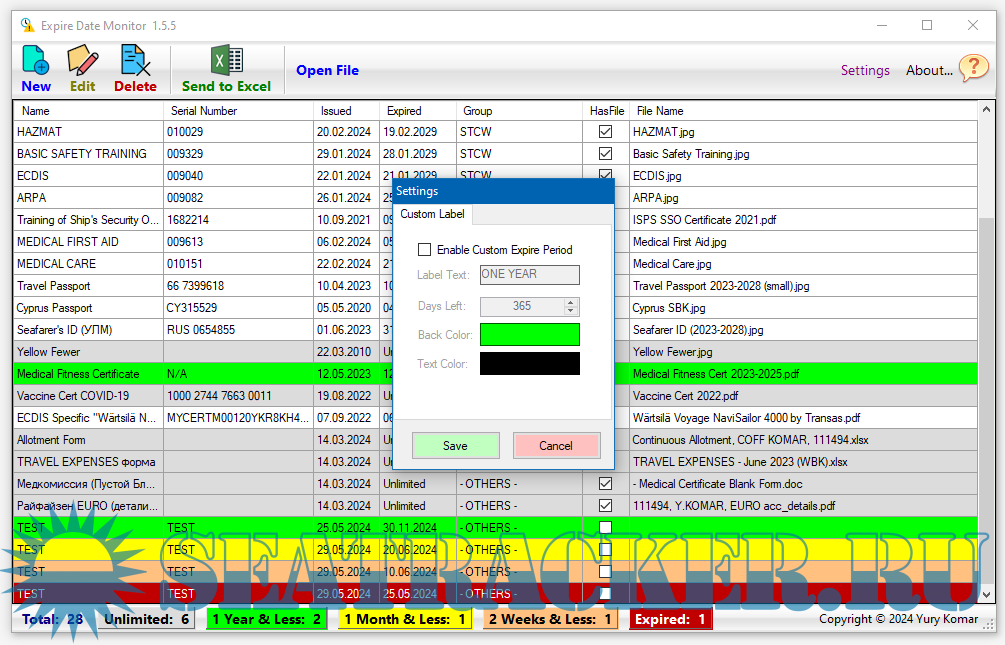Click the app icon in title bar
The width and height of the screenshot is (1005, 645).
[27, 25]
